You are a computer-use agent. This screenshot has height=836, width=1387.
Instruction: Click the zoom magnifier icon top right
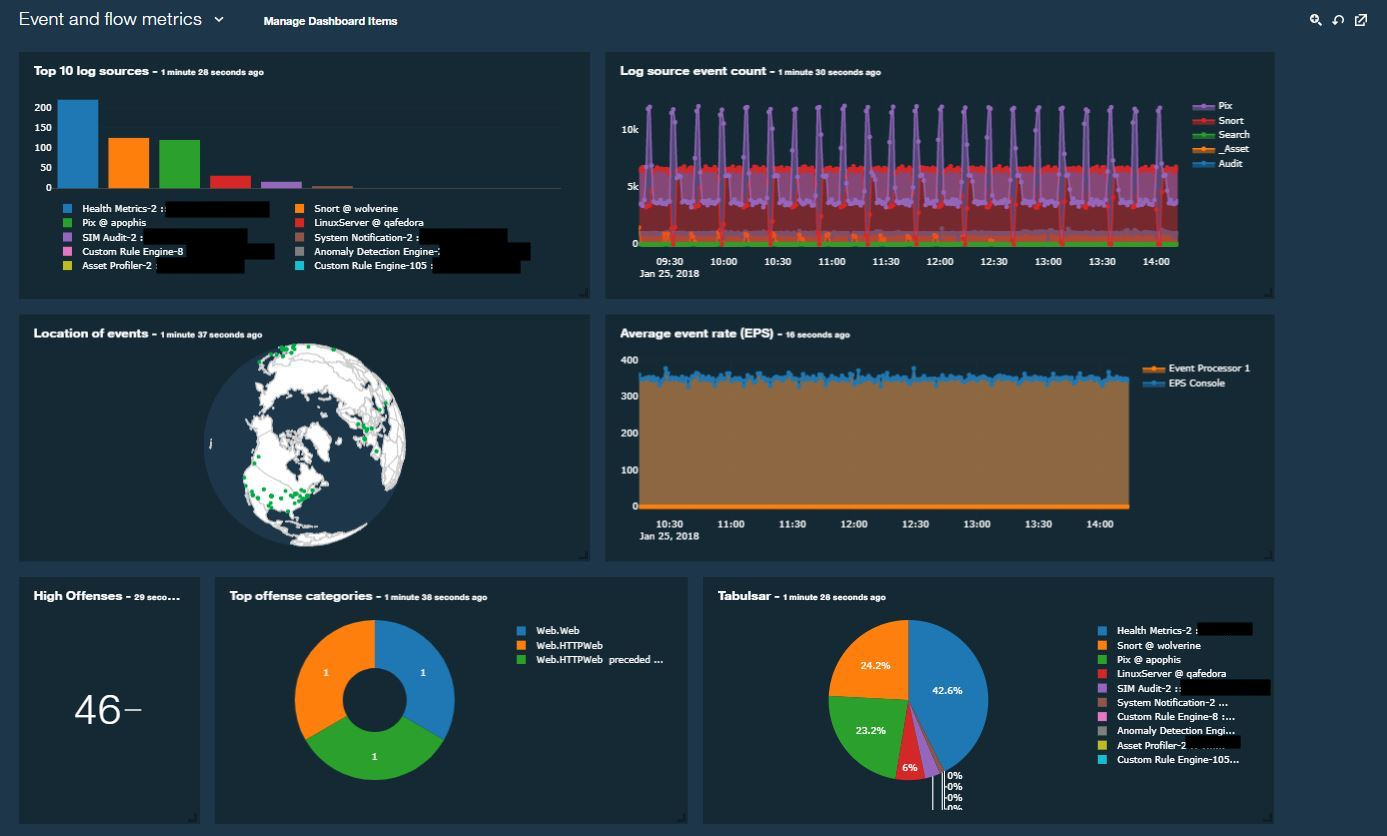(1316, 20)
